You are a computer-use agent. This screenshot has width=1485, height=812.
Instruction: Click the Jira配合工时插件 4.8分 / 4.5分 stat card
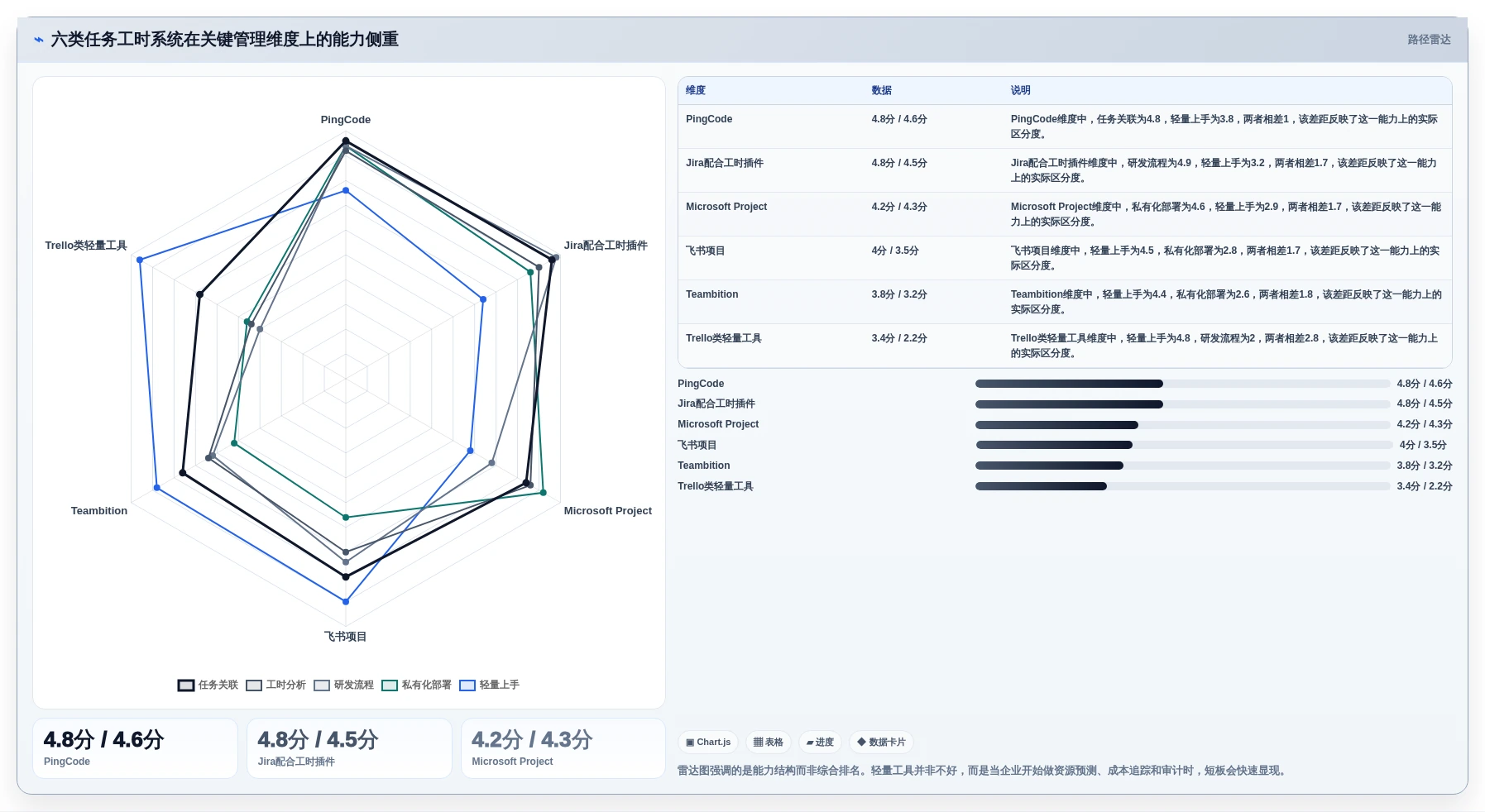(x=349, y=748)
